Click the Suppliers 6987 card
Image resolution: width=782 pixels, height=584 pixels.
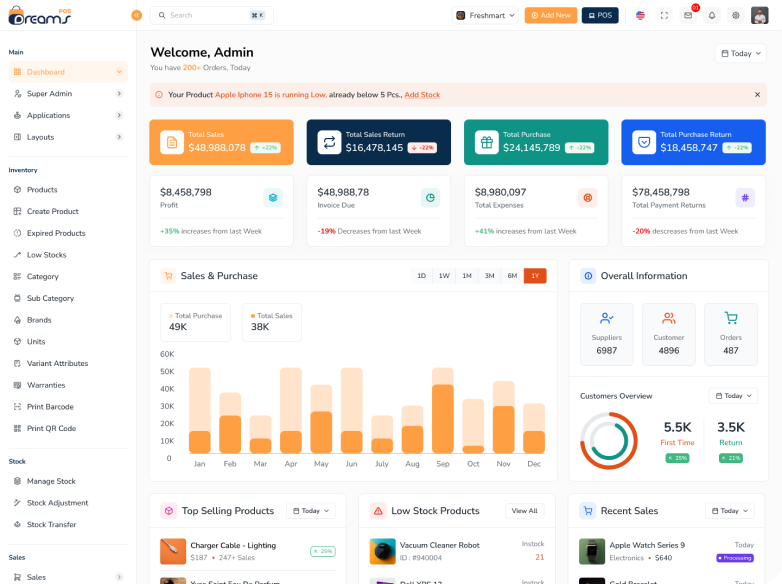(x=607, y=334)
